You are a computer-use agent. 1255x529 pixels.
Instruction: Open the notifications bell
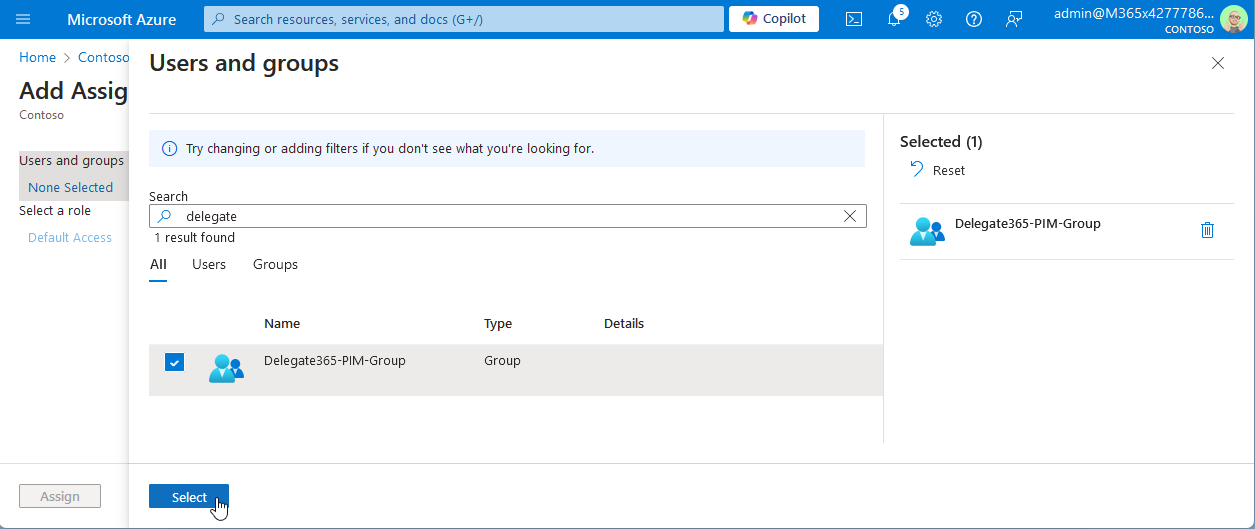click(x=894, y=19)
